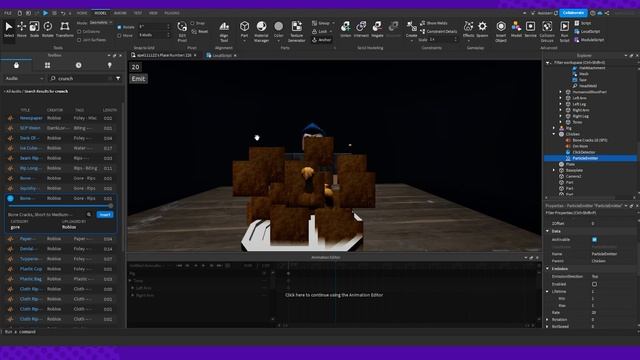The width and height of the screenshot is (640, 360).
Task: Insert a ModuleScript from the ribbon
Action: point(589,40)
